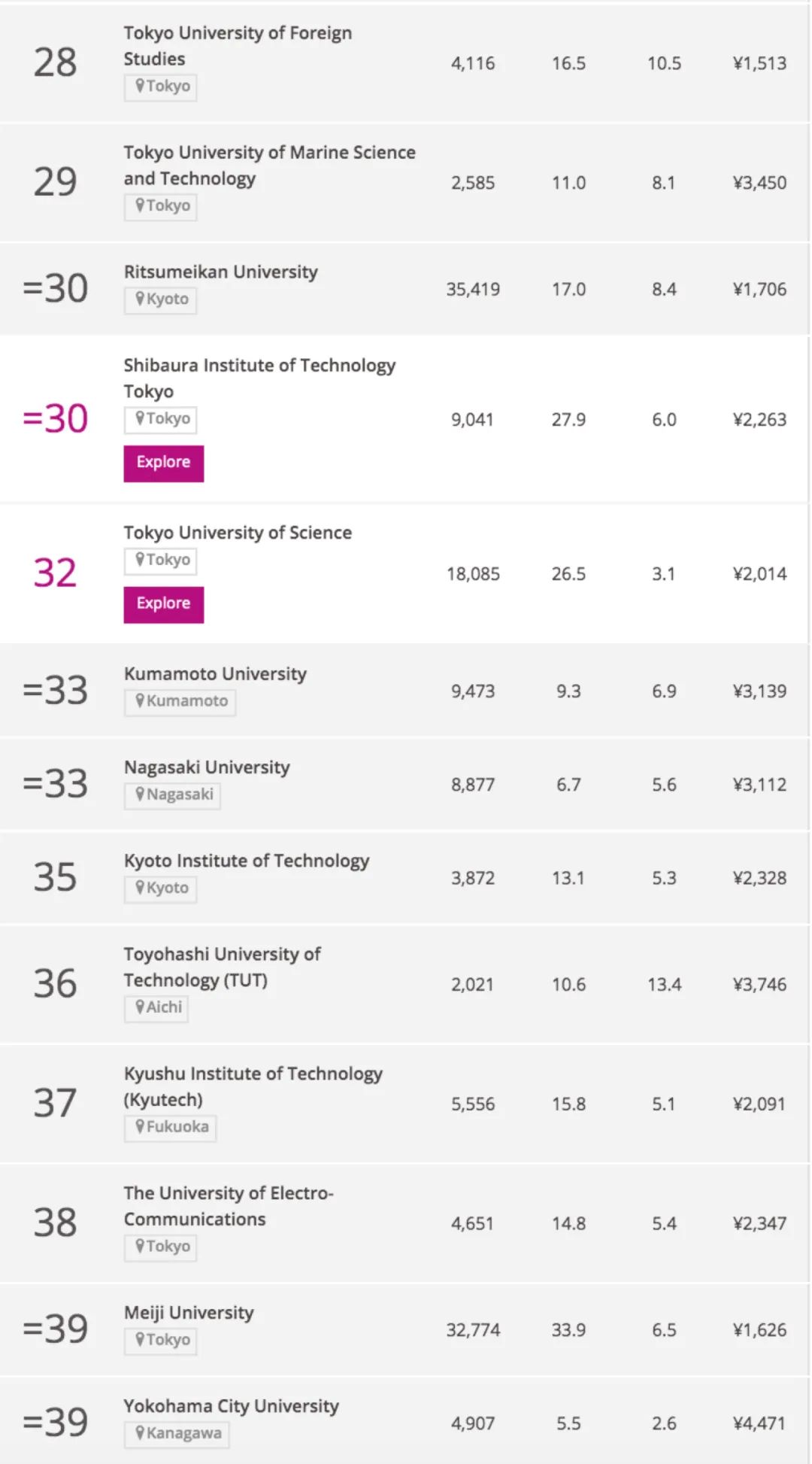Open Yokohama City University page
The width and height of the screenshot is (812, 1464).
[x=231, y=1405]
